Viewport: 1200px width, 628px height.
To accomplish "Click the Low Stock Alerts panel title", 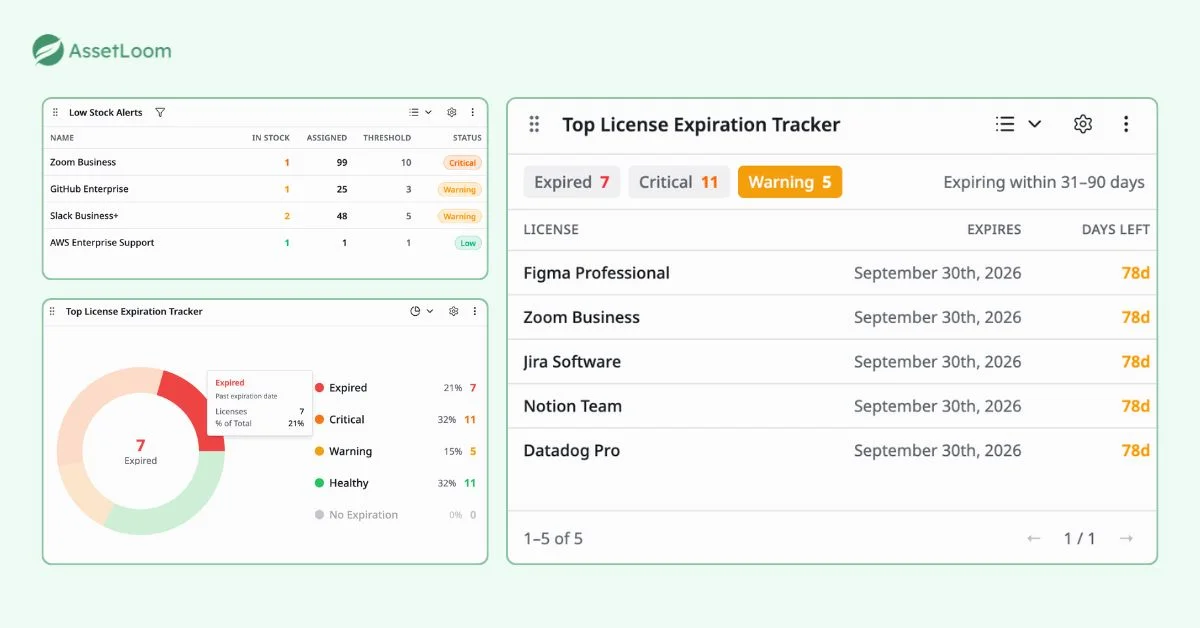I will click(105, 113).
